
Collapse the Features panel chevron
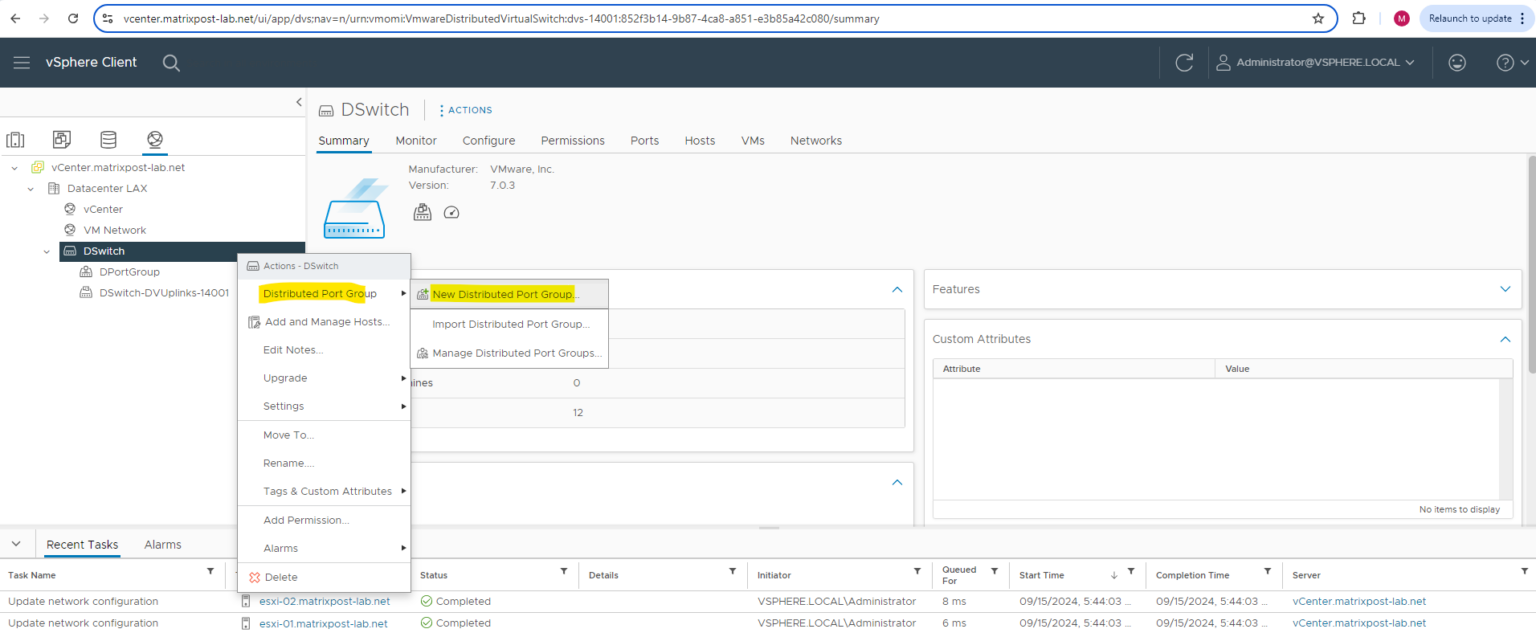(x=1505, y=289)
